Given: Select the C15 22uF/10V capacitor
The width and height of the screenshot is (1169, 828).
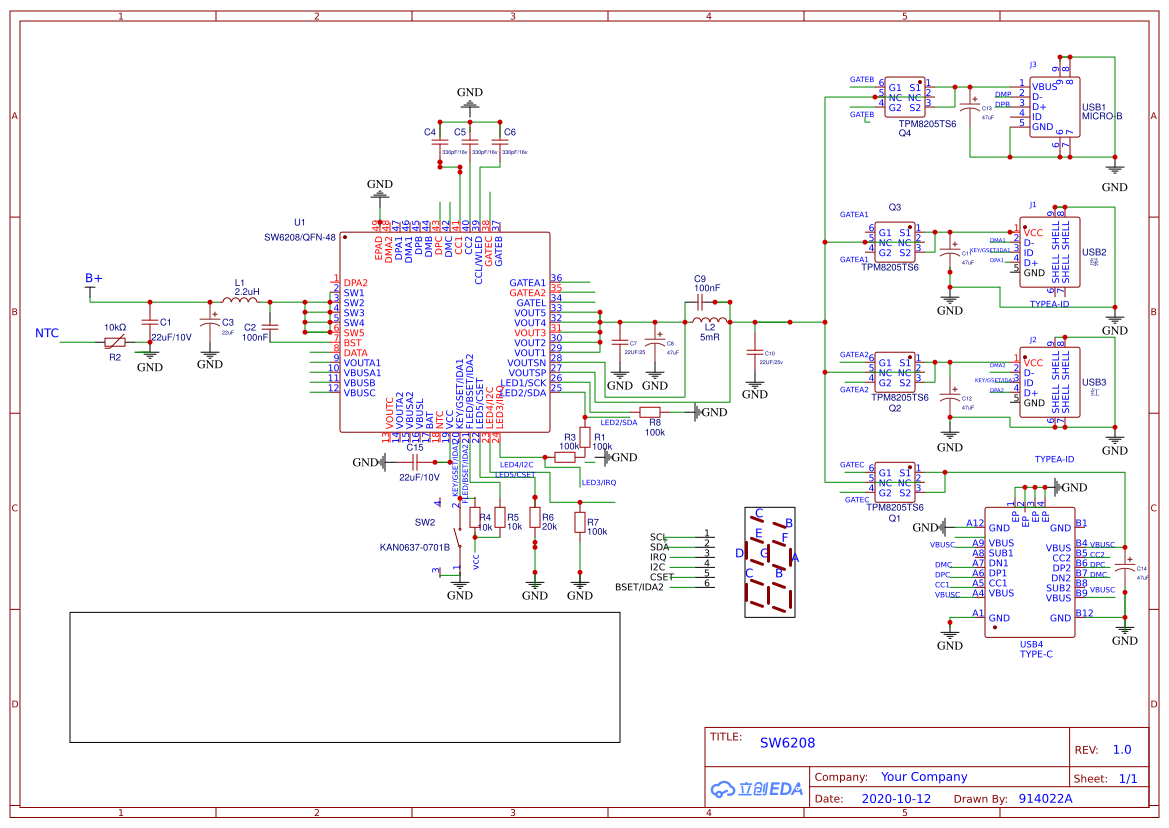Looking at the screenshot, I should (x=415, y=463).
